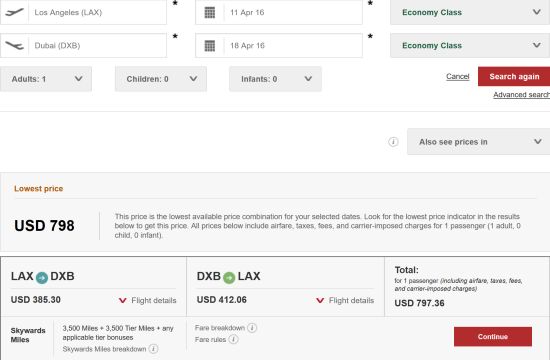Screen dimensions: 550x360
Task: Open the Children: 0 dropdown
Action: click(161, 79)
